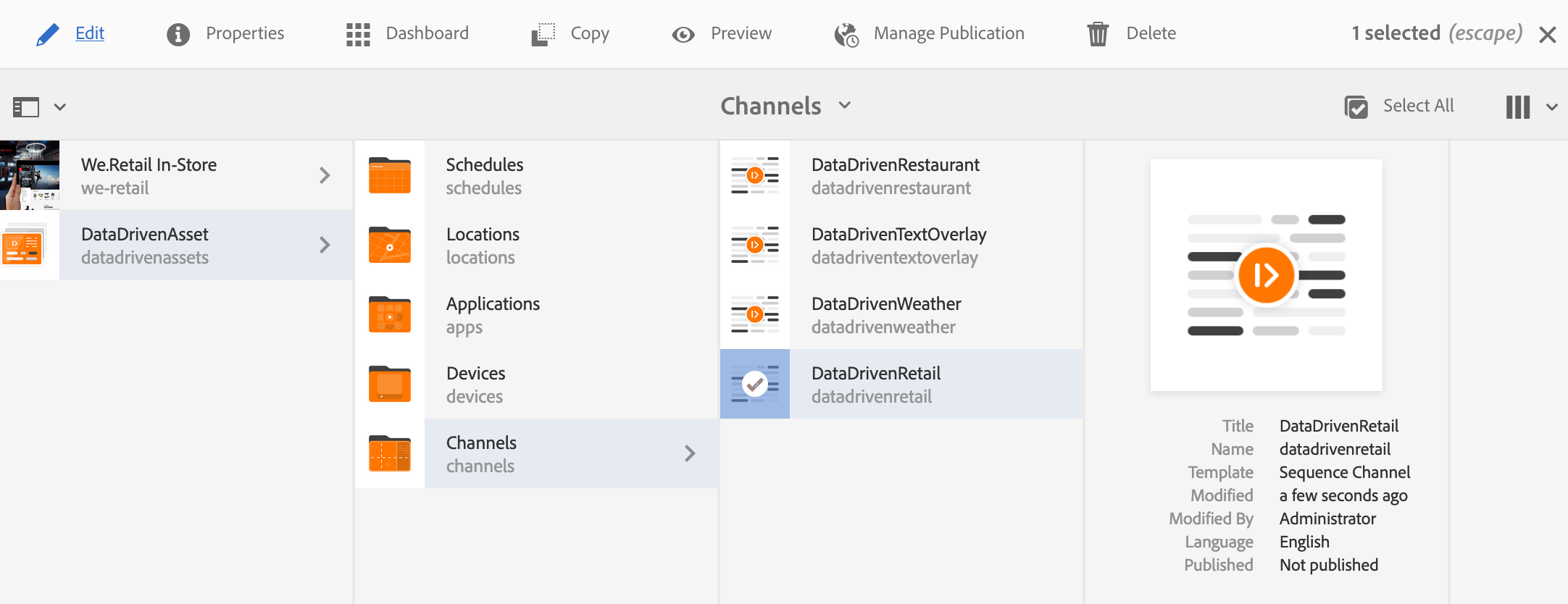Open Properties via the info icon
This screenshot has width=1568, height=604.
click(178, 34)
